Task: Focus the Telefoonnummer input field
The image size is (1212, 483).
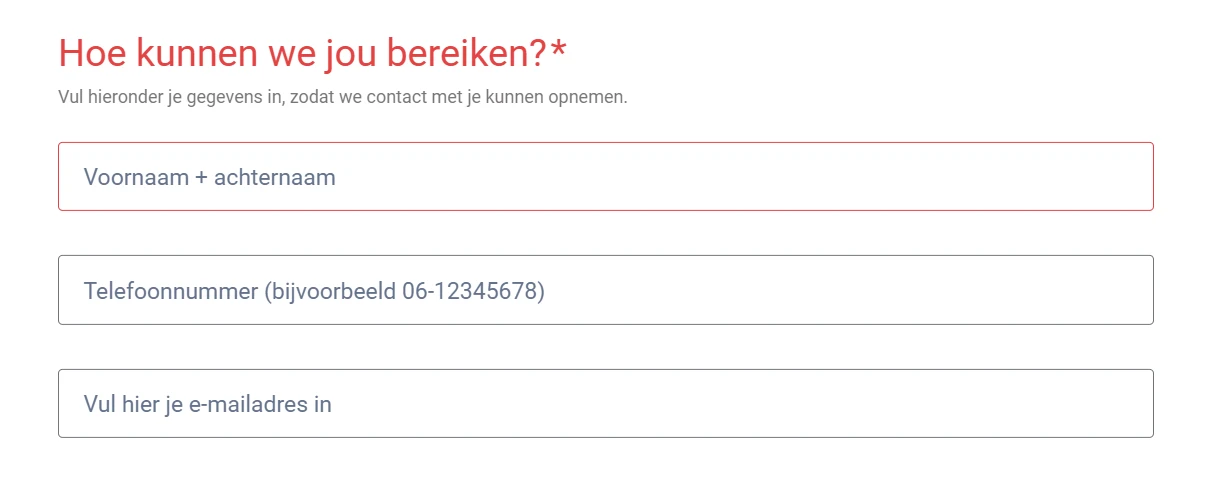Action: [x=605, y=290]
